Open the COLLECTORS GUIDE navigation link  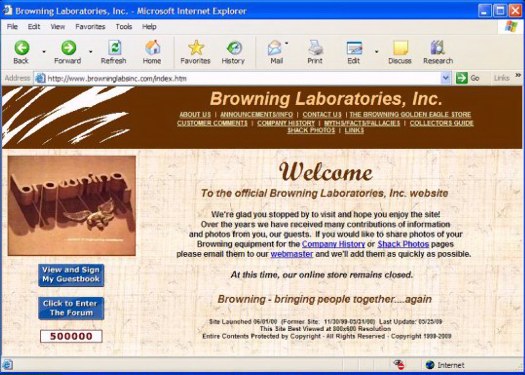(x=441, y=123)
